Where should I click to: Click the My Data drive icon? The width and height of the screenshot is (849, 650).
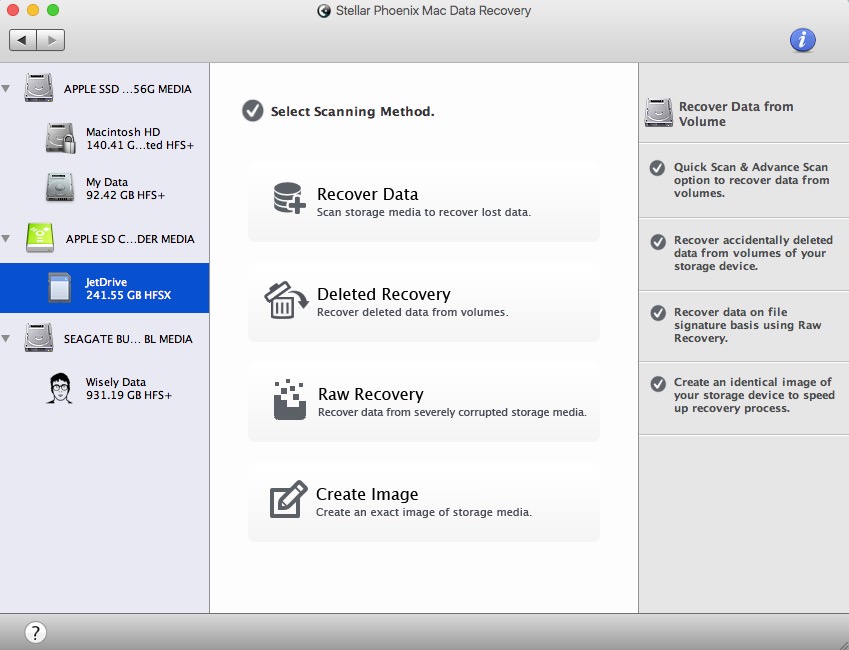coord(60,187)
